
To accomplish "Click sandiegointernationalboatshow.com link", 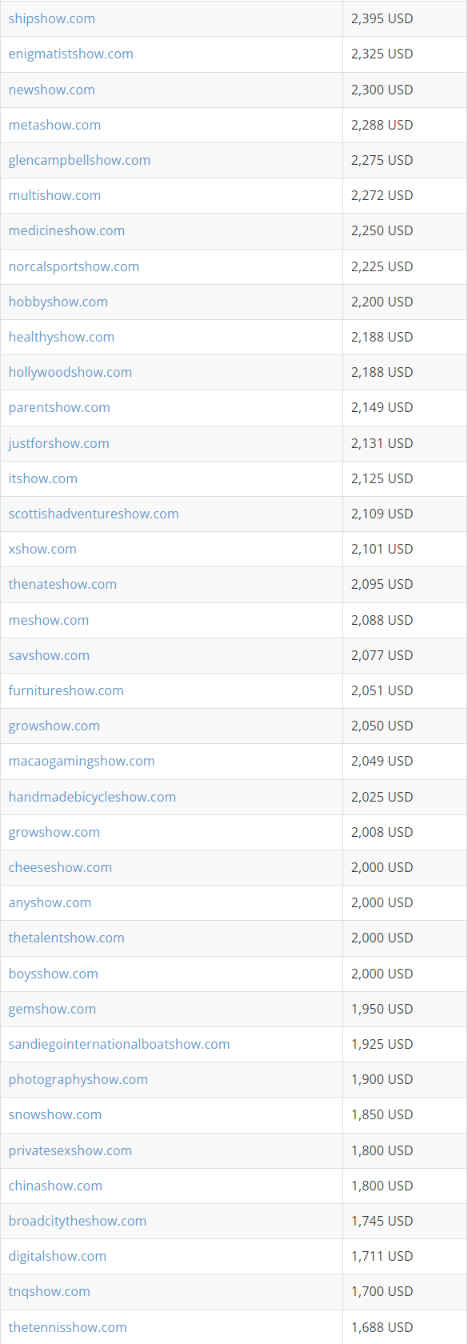I will click(x=119, y=1044).
